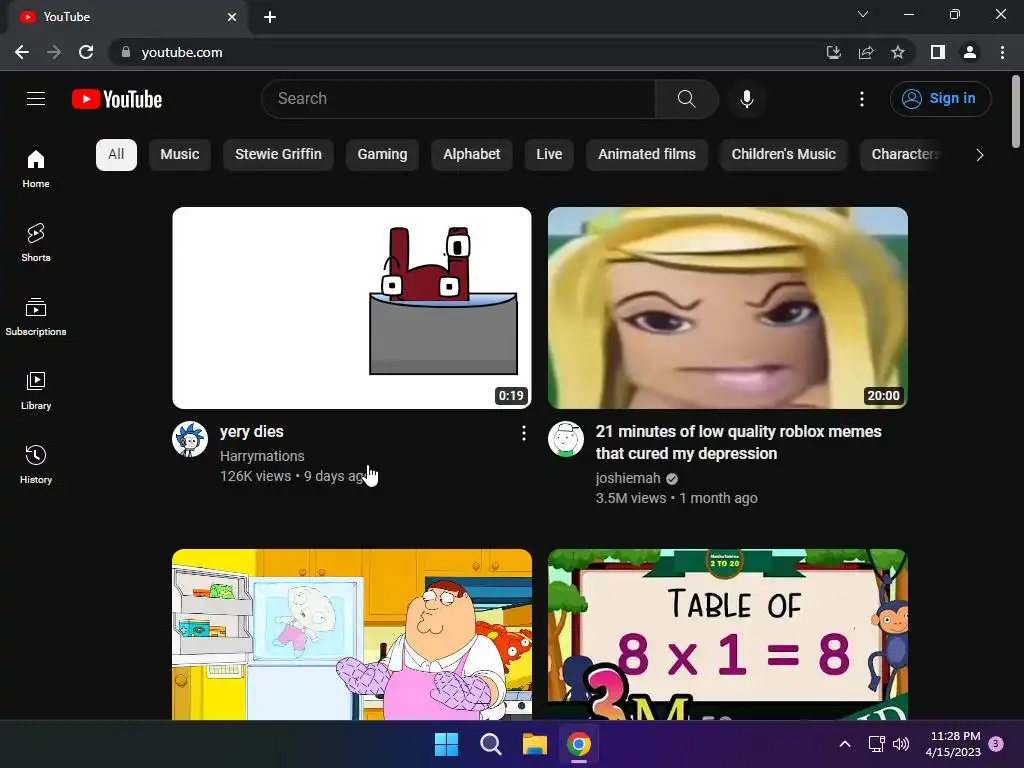Screen dimensions: 1024x768
Task: Open Harrymations channel name link
Action: tap(262, 456)
